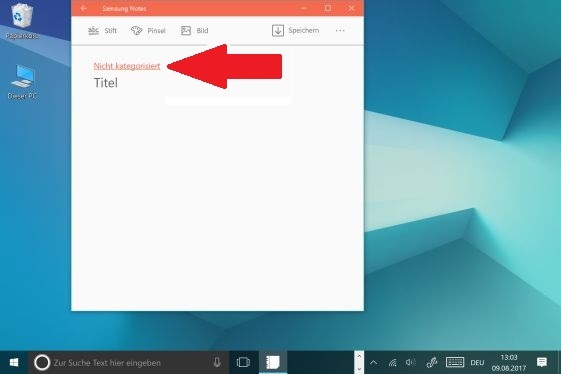Open the touch keyboard from the tray
The height and width of the screenshot is (374, 561).
(x=455, y=362)
